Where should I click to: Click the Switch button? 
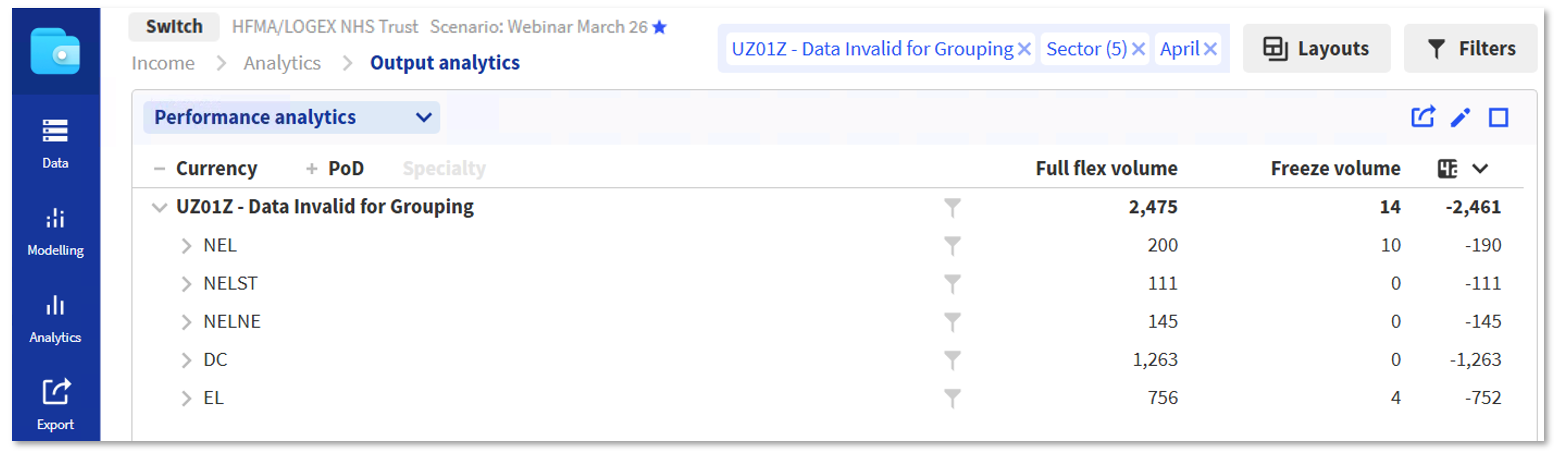[174, 27]
